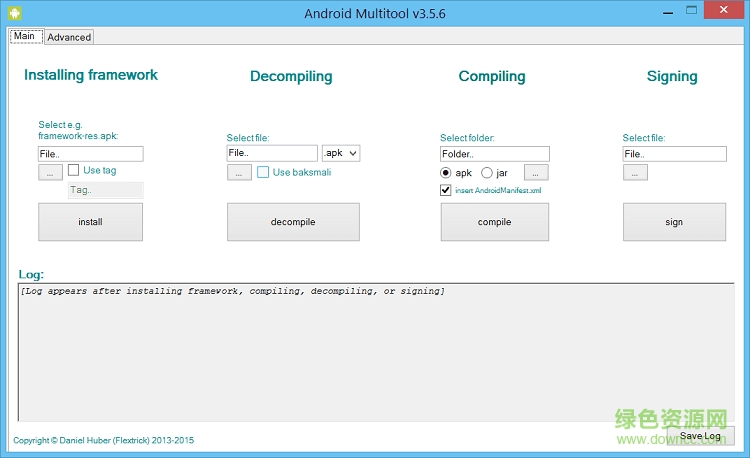Minimize the Android Multitool window

pyautogui.click(x=668, y=12)
